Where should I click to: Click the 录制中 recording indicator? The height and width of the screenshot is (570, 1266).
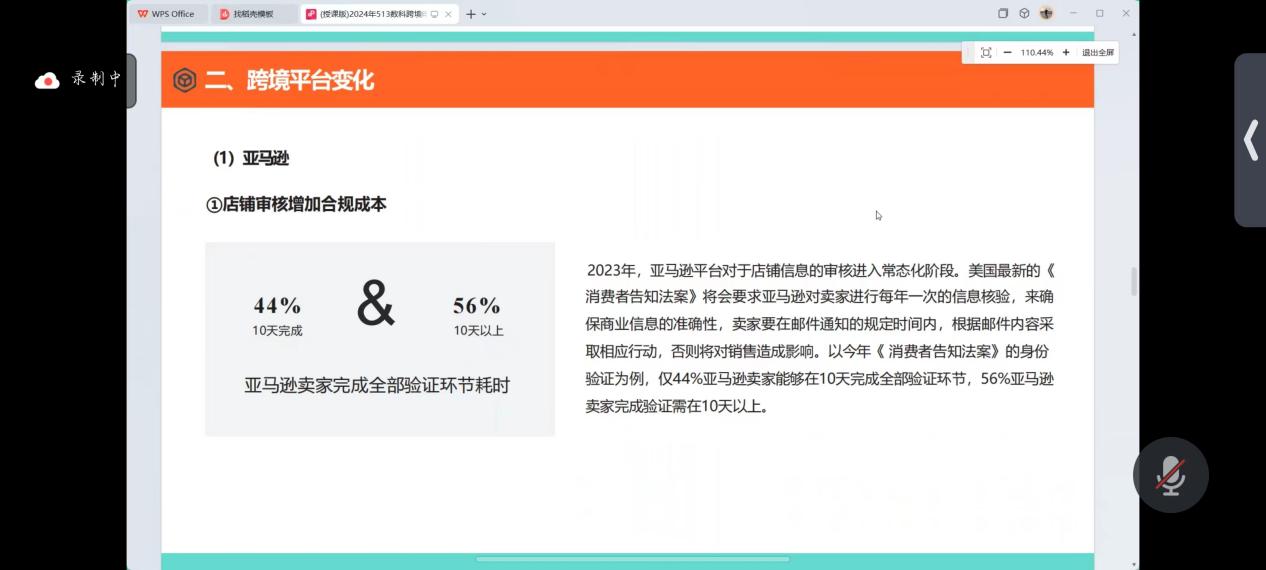[x=78, y=79]
